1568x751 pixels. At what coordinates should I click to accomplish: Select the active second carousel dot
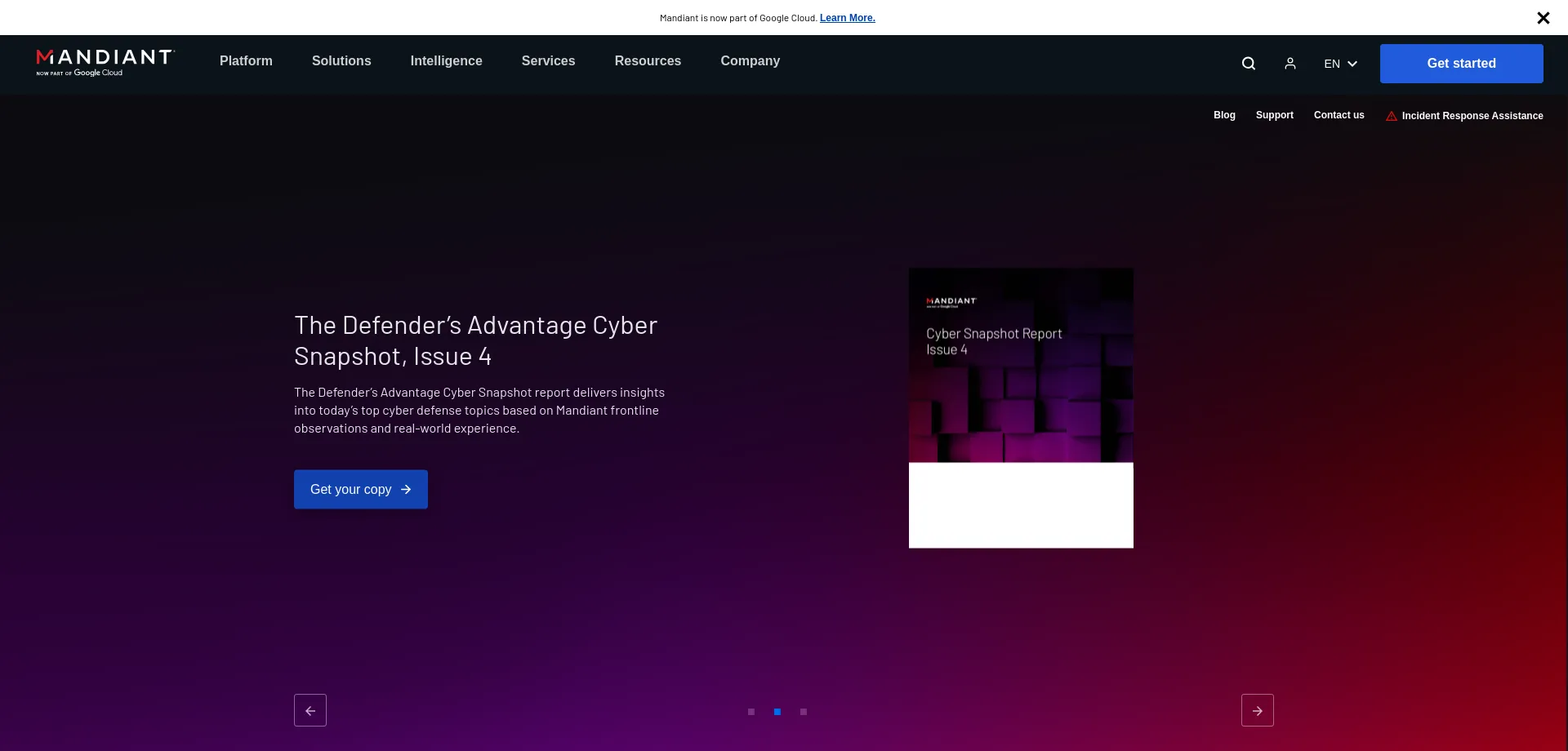click(x=777, y=712)
